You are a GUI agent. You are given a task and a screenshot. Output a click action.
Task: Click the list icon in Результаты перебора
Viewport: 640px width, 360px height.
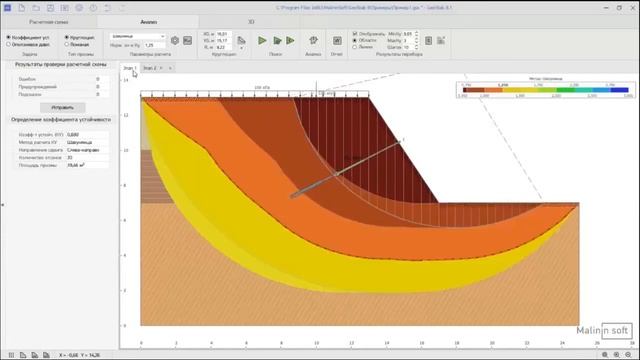pos(428,40)
